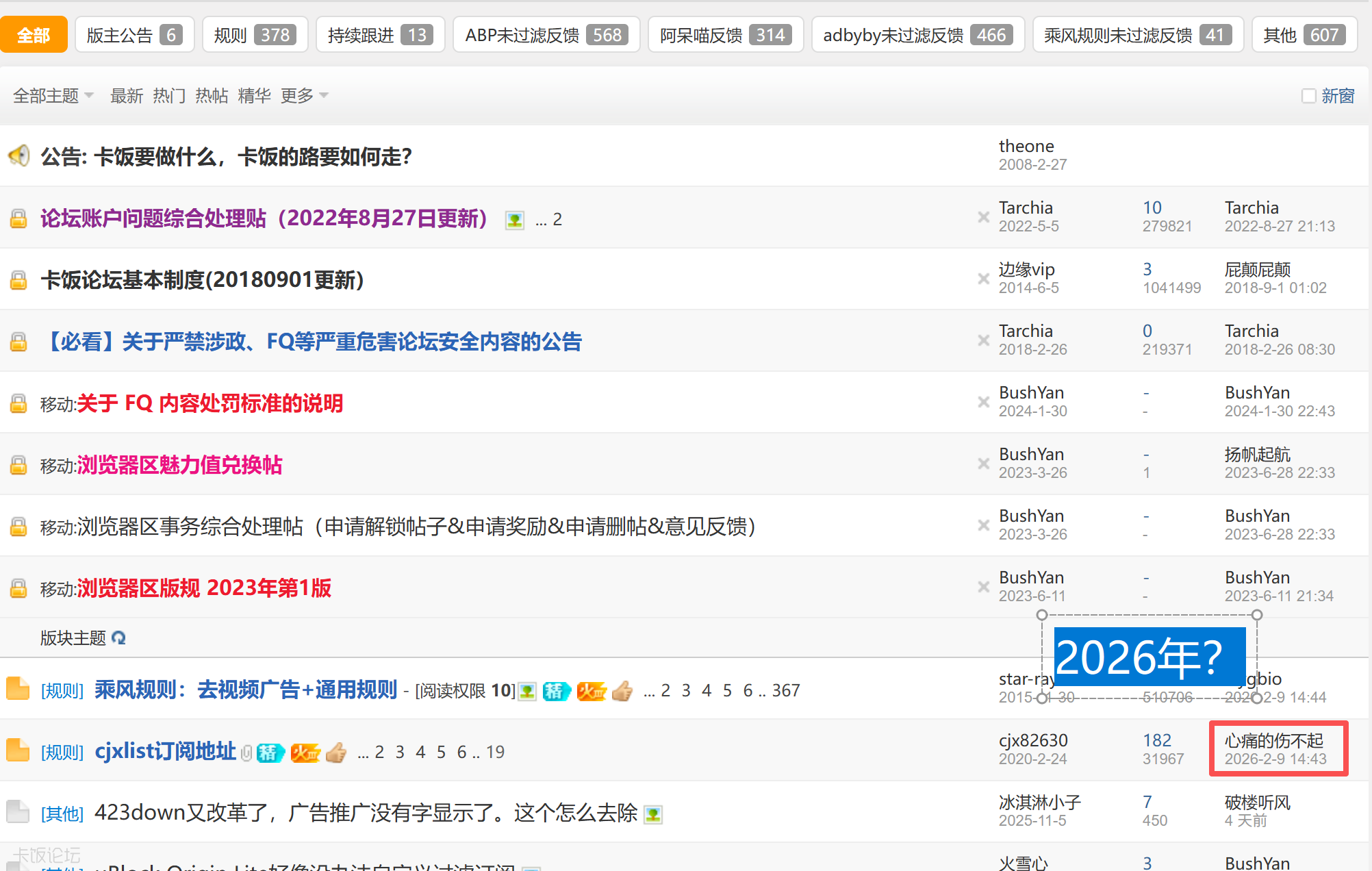The height and width of the screenshot is (871, 1372).
Task: Enable the 新窗 checkbox
Action: (x=1308, y=96)
